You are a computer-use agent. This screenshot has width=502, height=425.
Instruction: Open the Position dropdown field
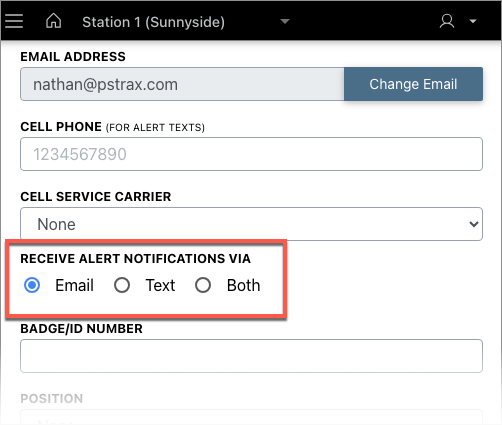point(251,417)
